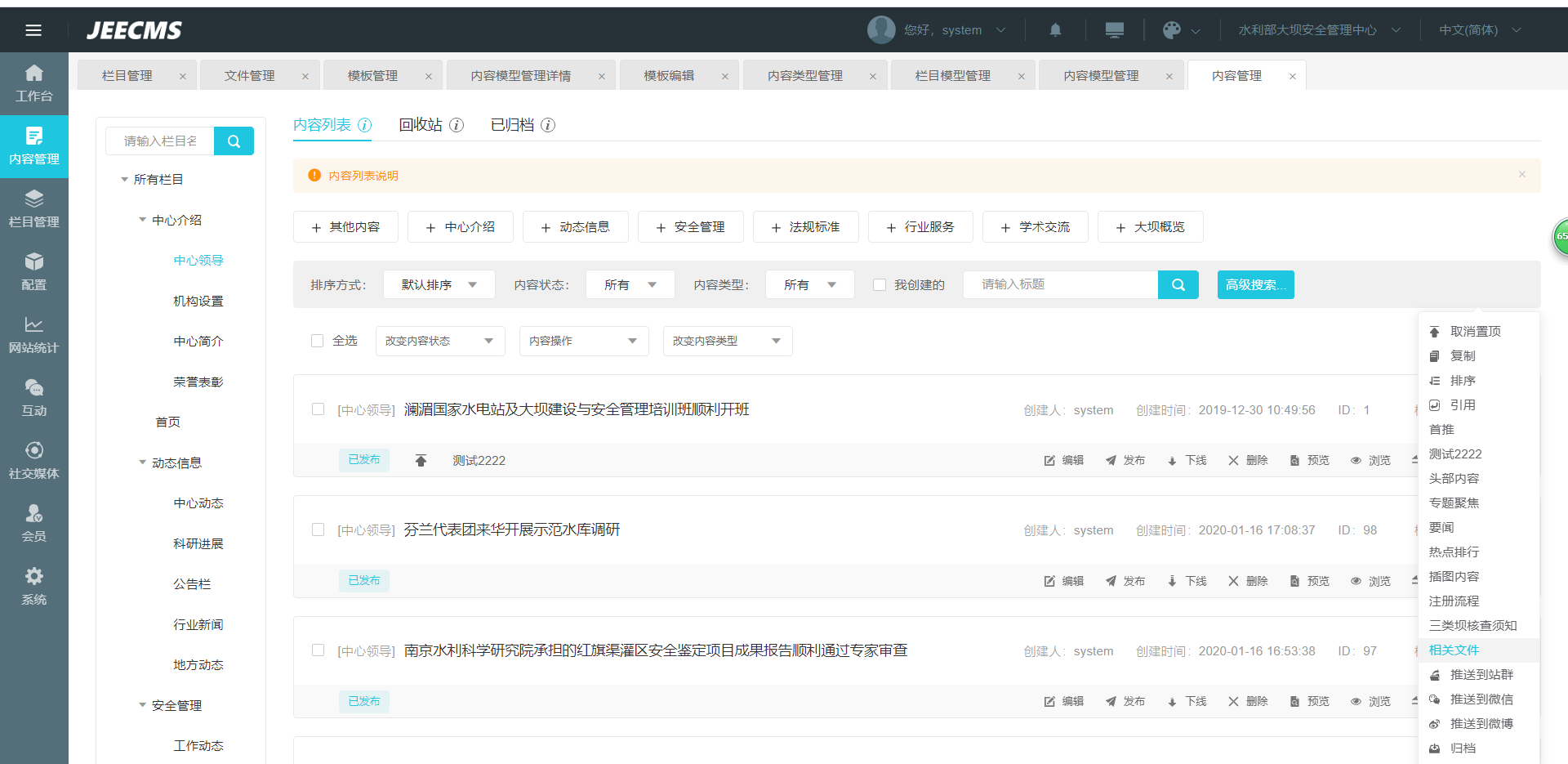Click the 高级搜索 button
The height and width of the screenshot is (764, 1568).
pos(1255,284)
